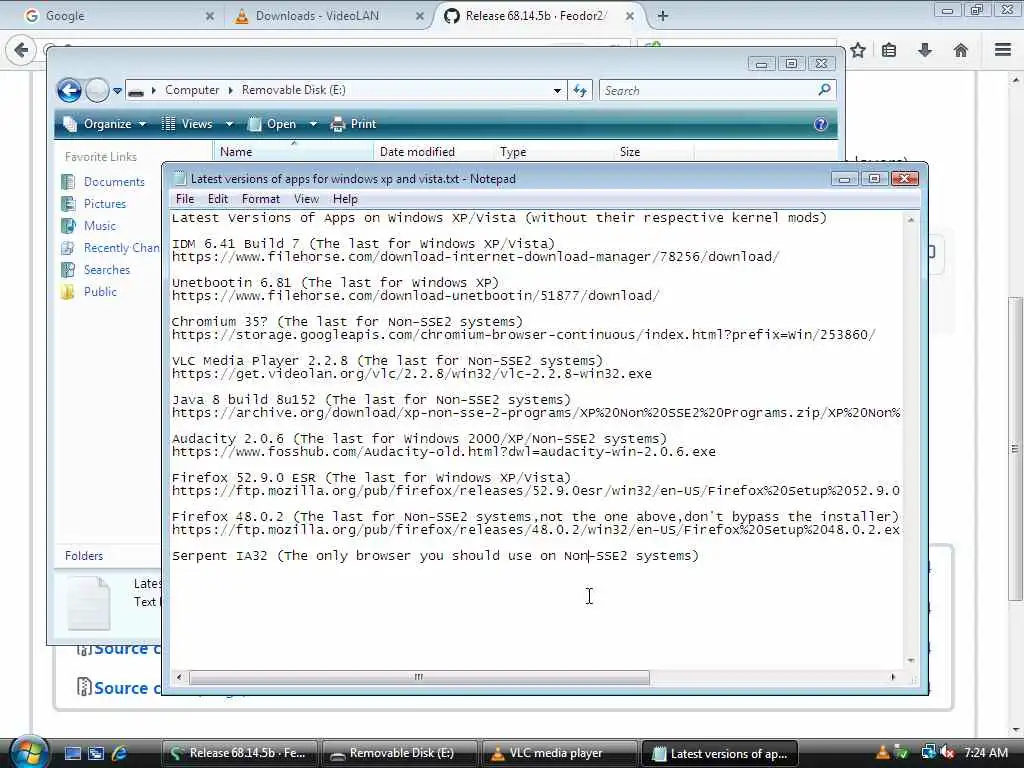1024x768 pixels.
Task: Sort files by Name column
Action: pyautogui.click(x=294, y=152)
